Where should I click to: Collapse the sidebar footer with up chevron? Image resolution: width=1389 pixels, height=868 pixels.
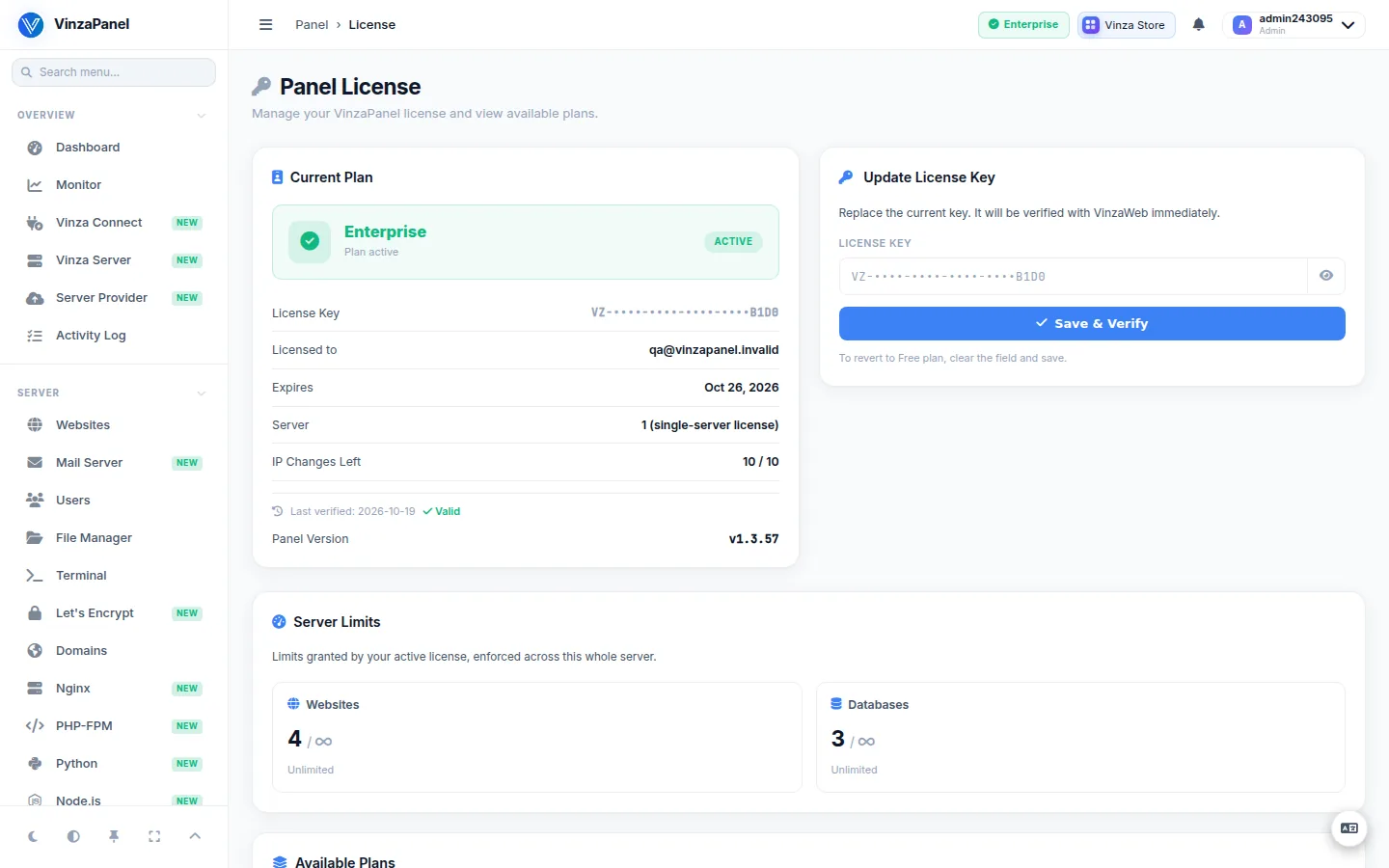coord(195,836)
